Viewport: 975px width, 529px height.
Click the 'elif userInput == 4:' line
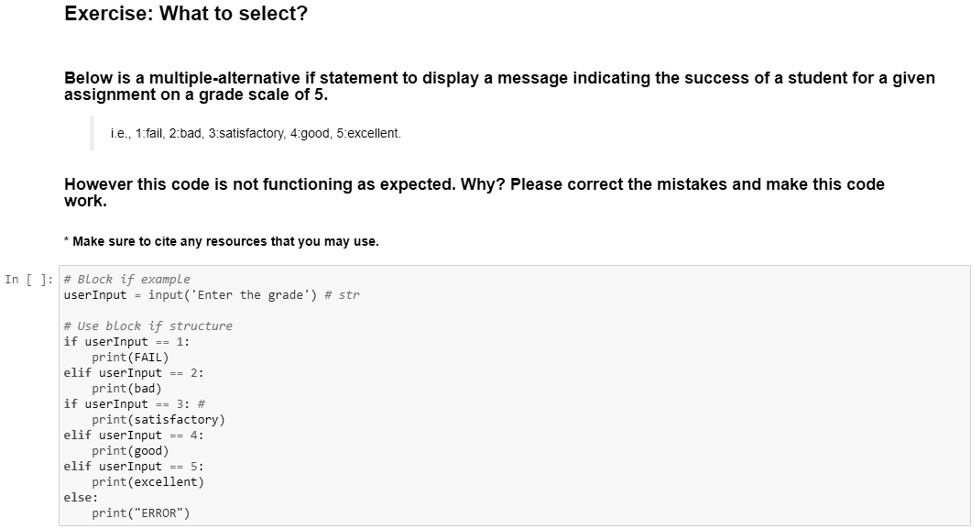click(134, 435)
